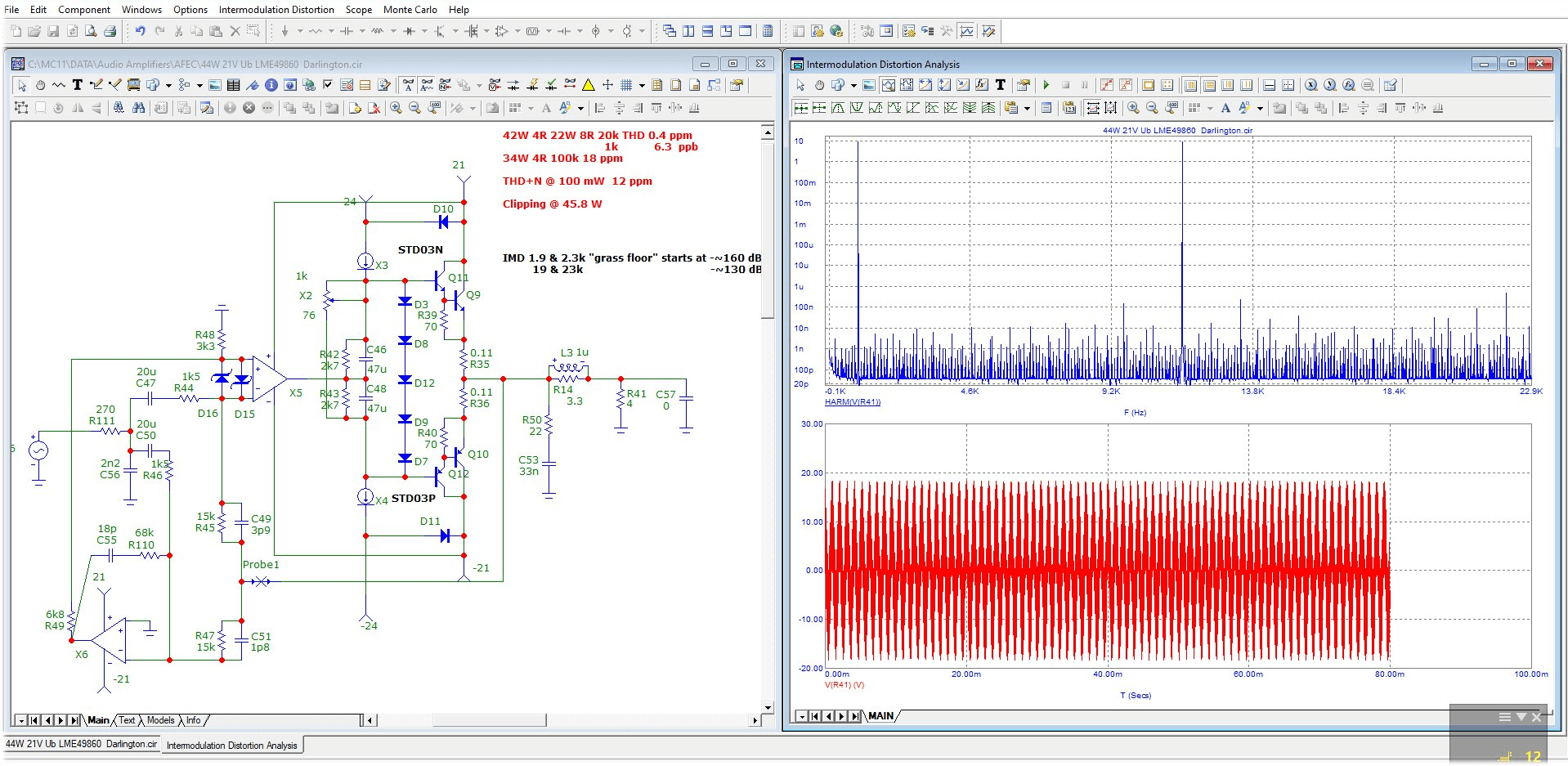Toggle the grid display in schematic toolbar
Image resolution: width=1568 pixels, height=766 pixels.
click(626, 85)
